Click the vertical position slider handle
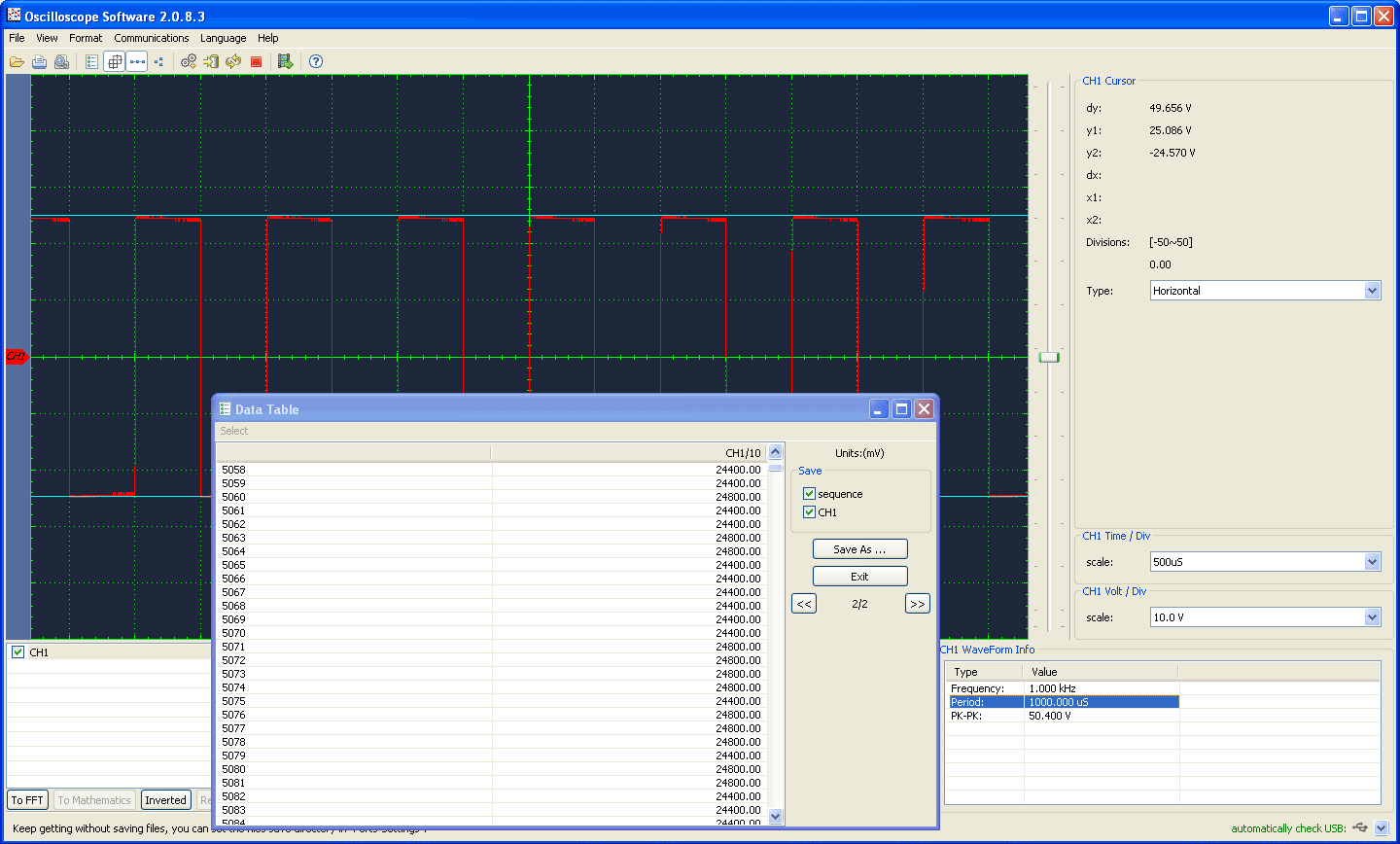The width and height of the screenshot is (1400, 844). click(x=1048, y=357)
